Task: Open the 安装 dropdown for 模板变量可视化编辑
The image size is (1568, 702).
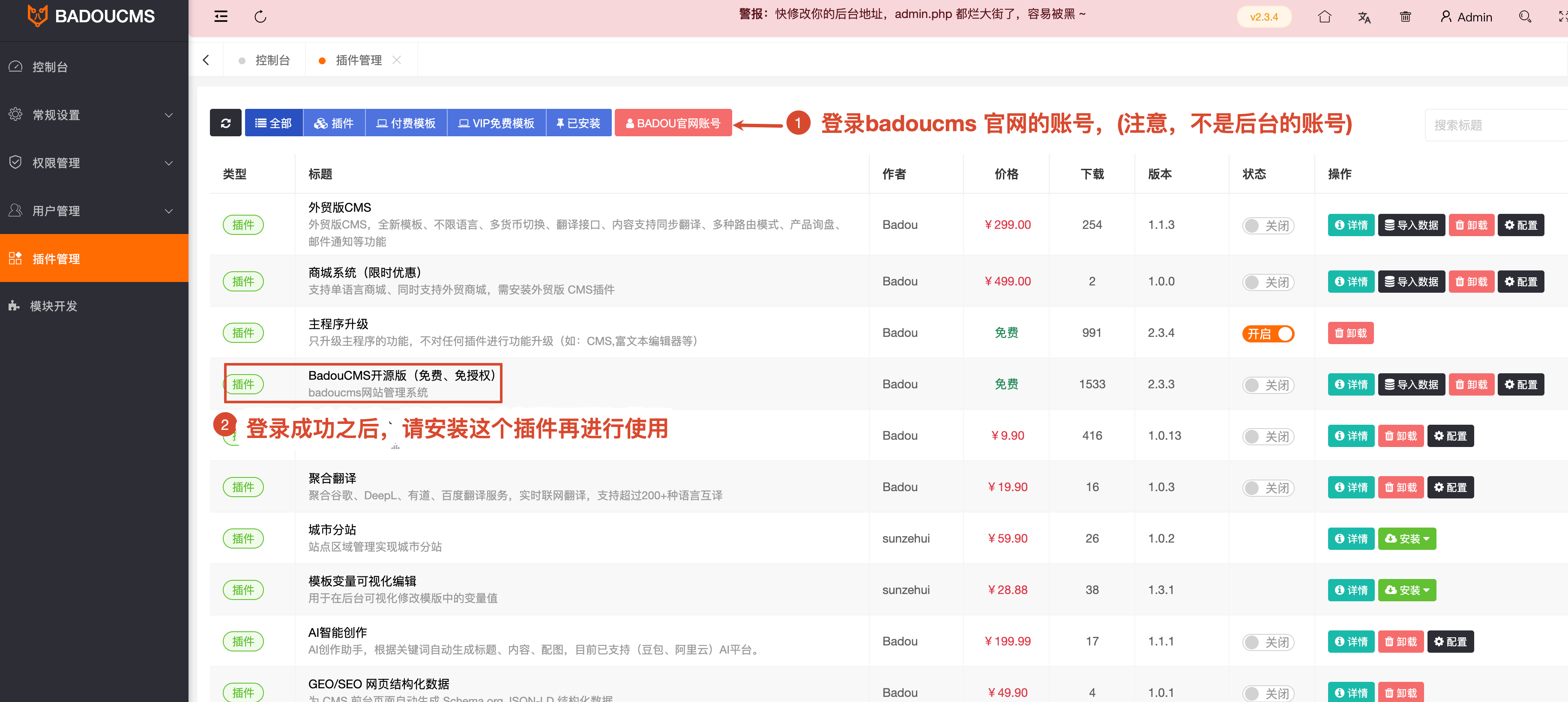Action: point(1406,591)
